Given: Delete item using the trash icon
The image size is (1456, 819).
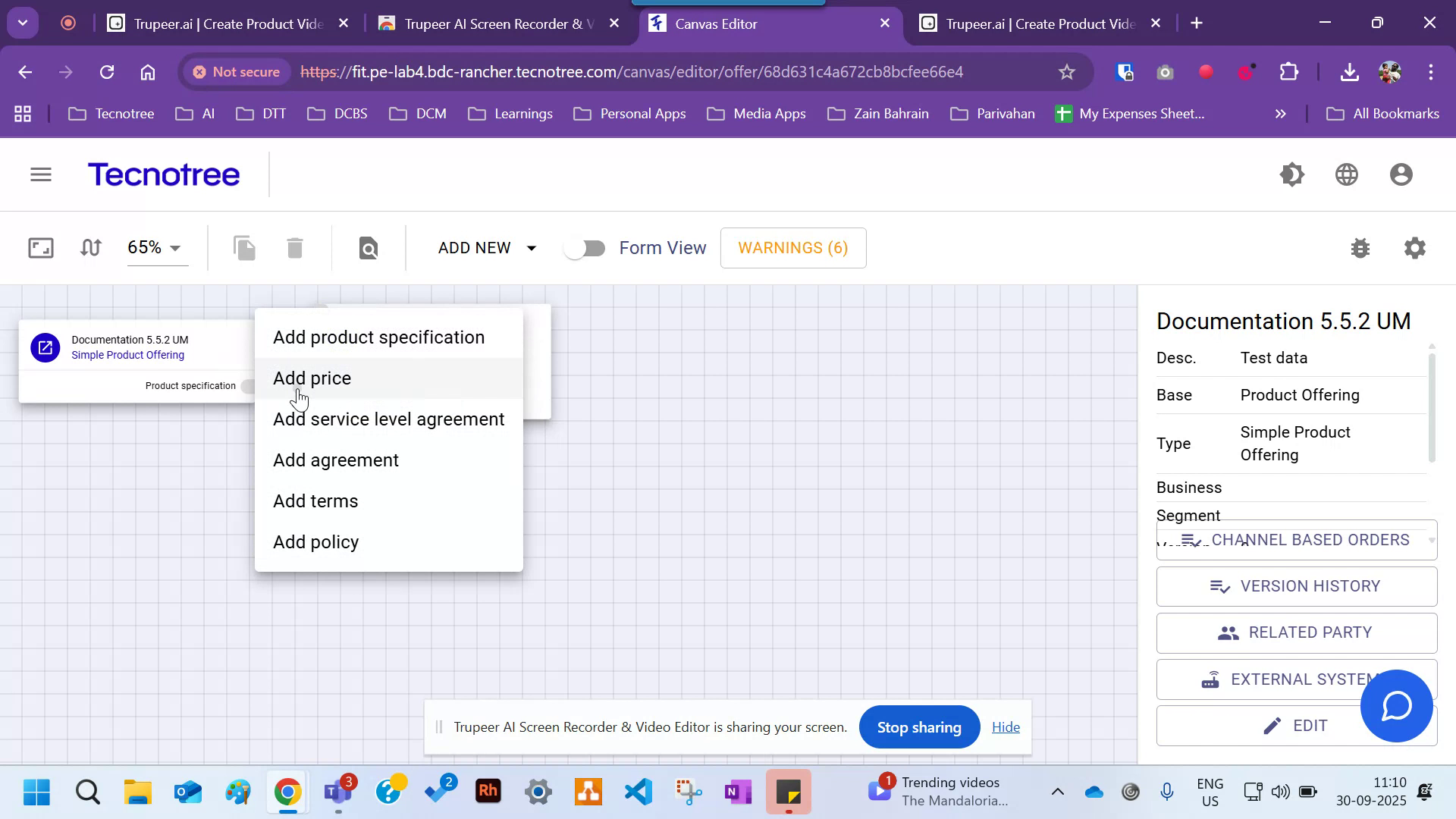Looking at the screenshot, I should (x=294, y=248).
